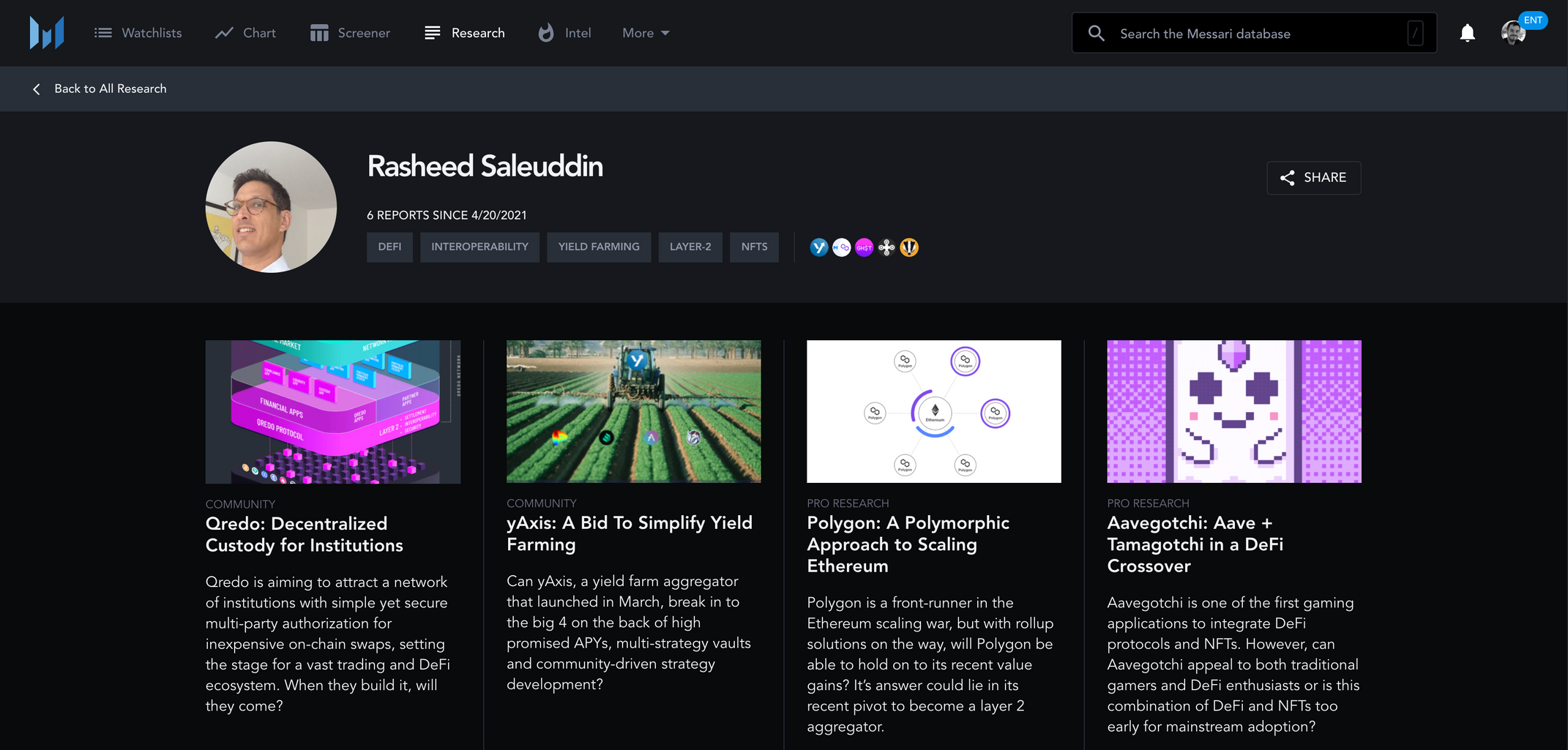The width and height of the screenshot is (1568, 750).
Task: Expand the More dropdown menu
Action: [x=646, y=33]
